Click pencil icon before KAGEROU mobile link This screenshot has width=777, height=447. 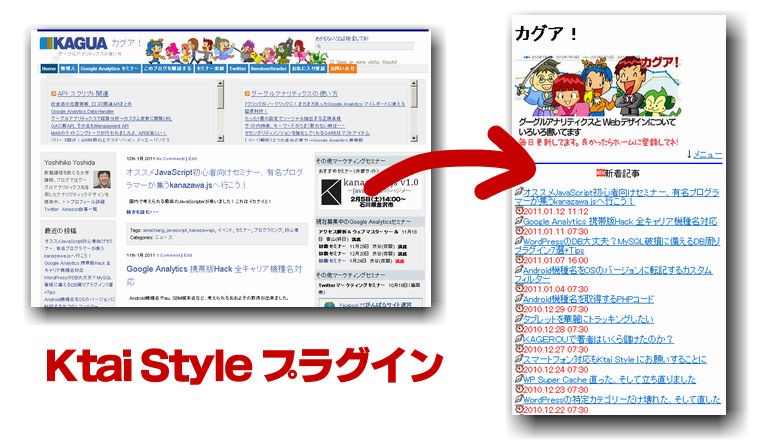(519, 339)
